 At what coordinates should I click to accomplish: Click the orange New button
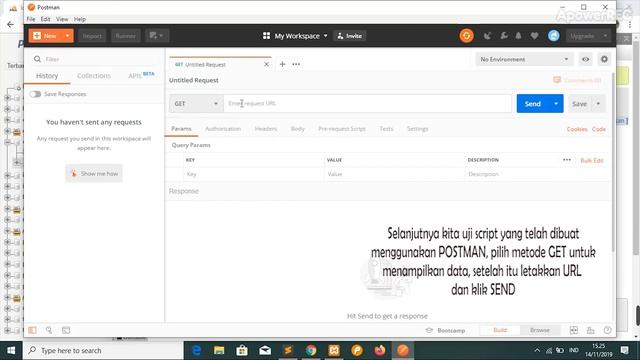coord(45,36)
